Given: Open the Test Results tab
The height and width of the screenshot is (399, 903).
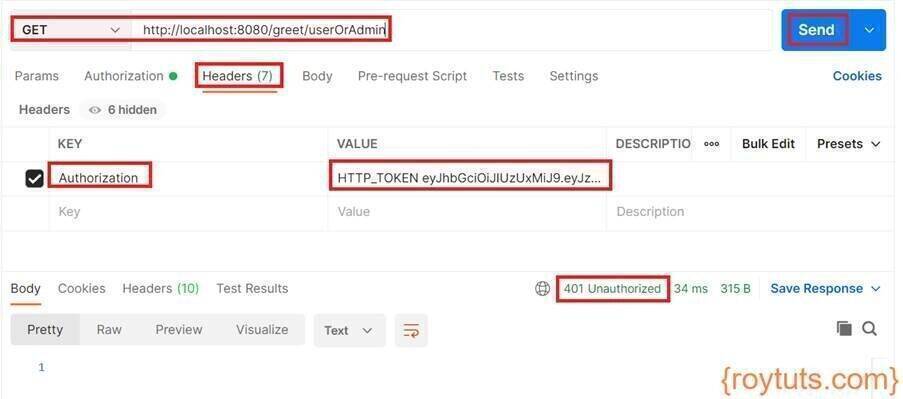Looking at the screenshot, I should [x=252, y=288].
